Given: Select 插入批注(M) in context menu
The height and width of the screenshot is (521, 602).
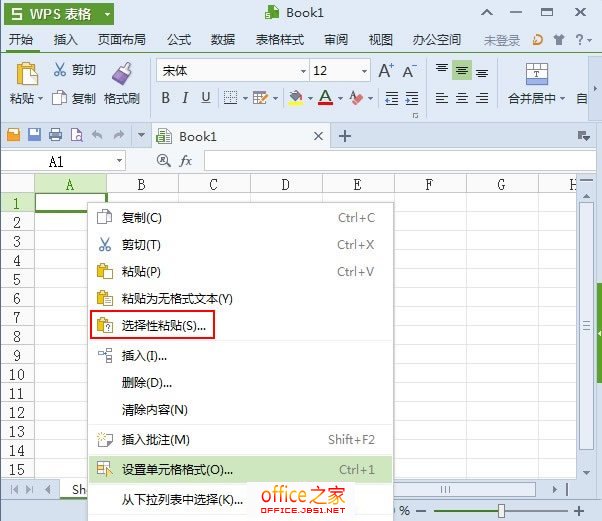Looking at the screenshot, I should click(240, 440).
